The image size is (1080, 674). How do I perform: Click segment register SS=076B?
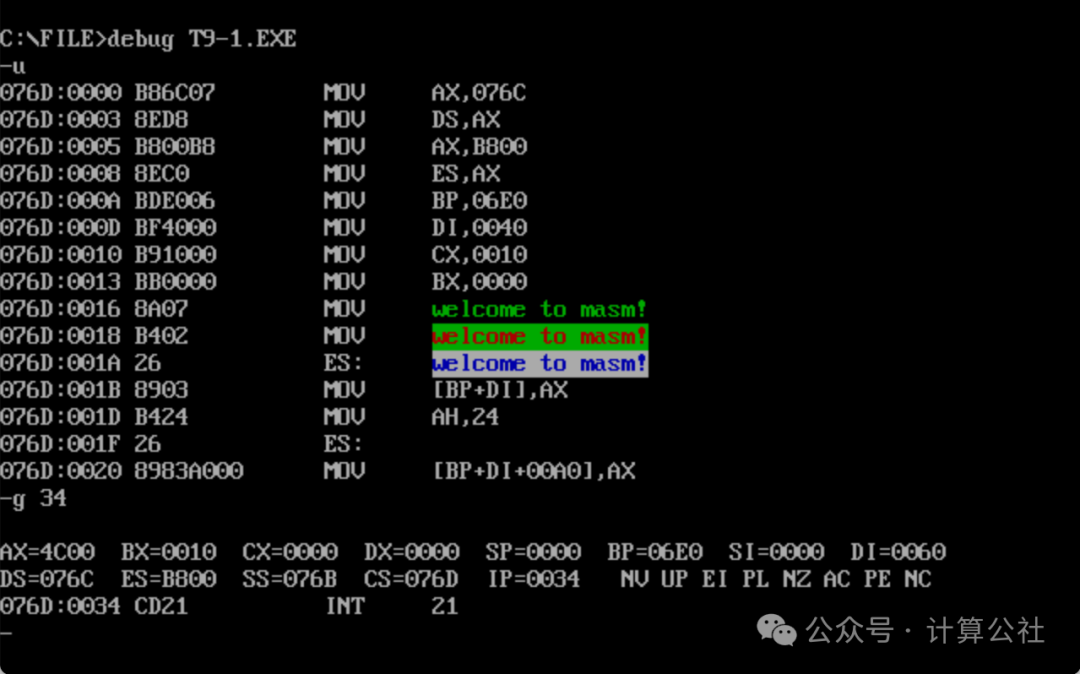point(289,579)
